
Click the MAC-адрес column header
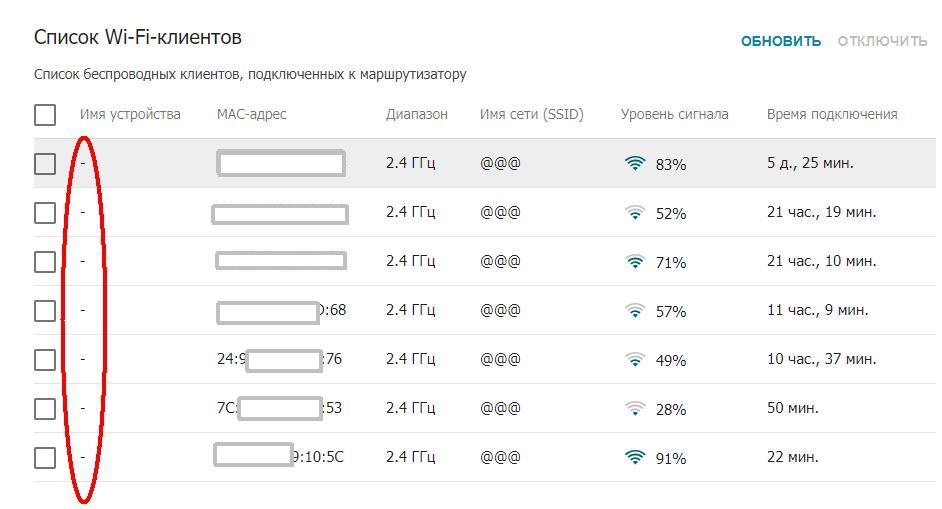(x=251, y=114)
